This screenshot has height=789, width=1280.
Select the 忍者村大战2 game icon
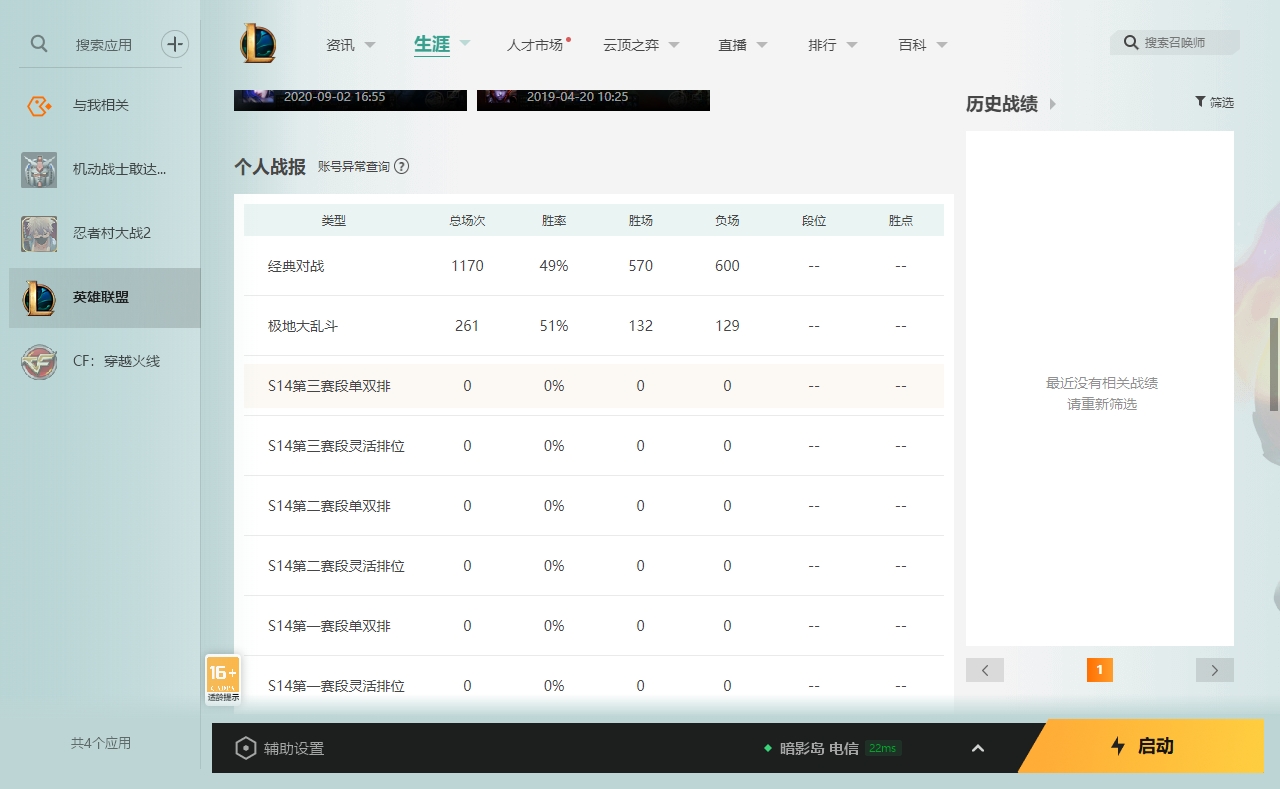pos(39,233)
